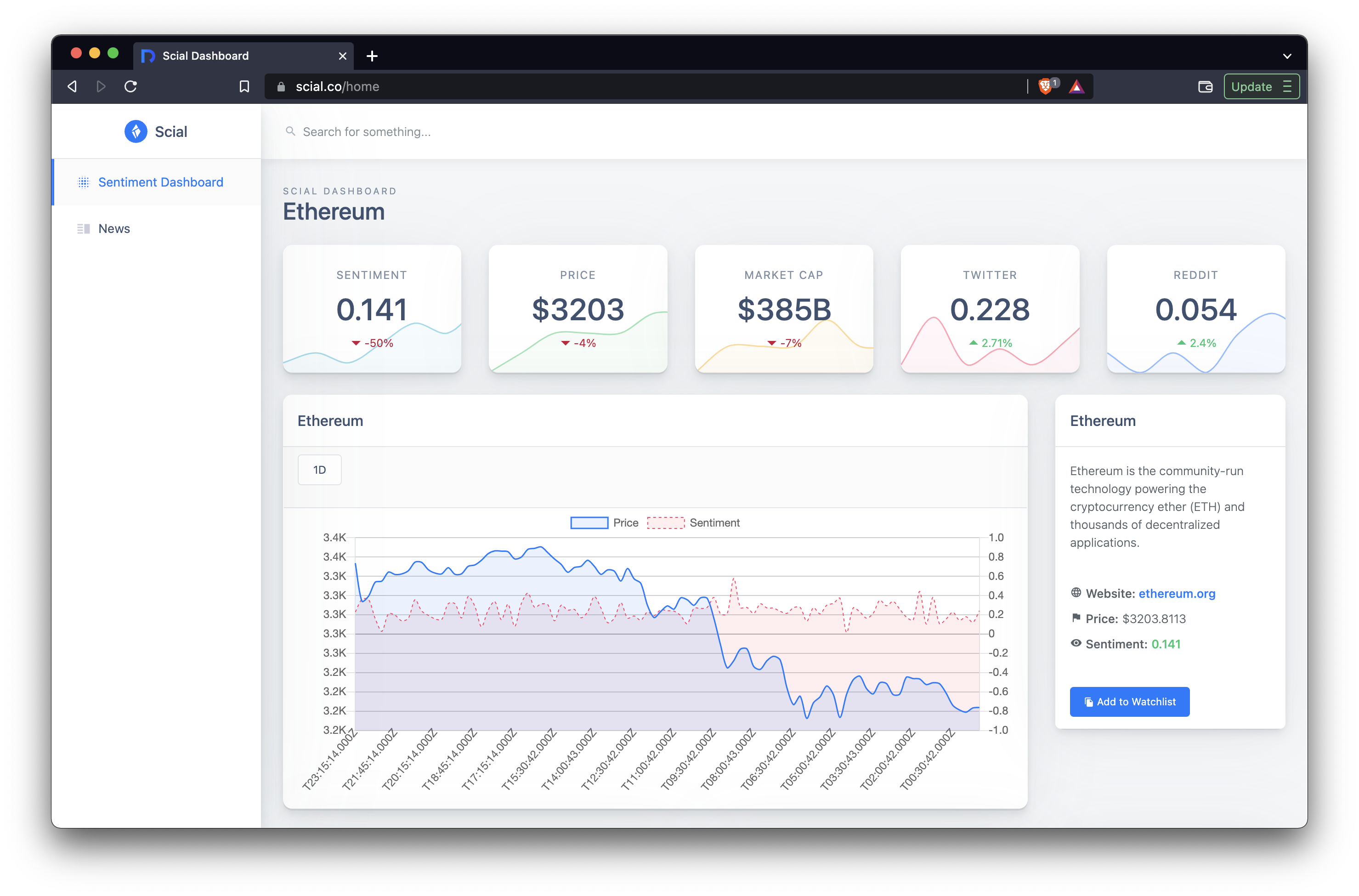Click the flag icon beside Price

click(x=1076, y=618)
